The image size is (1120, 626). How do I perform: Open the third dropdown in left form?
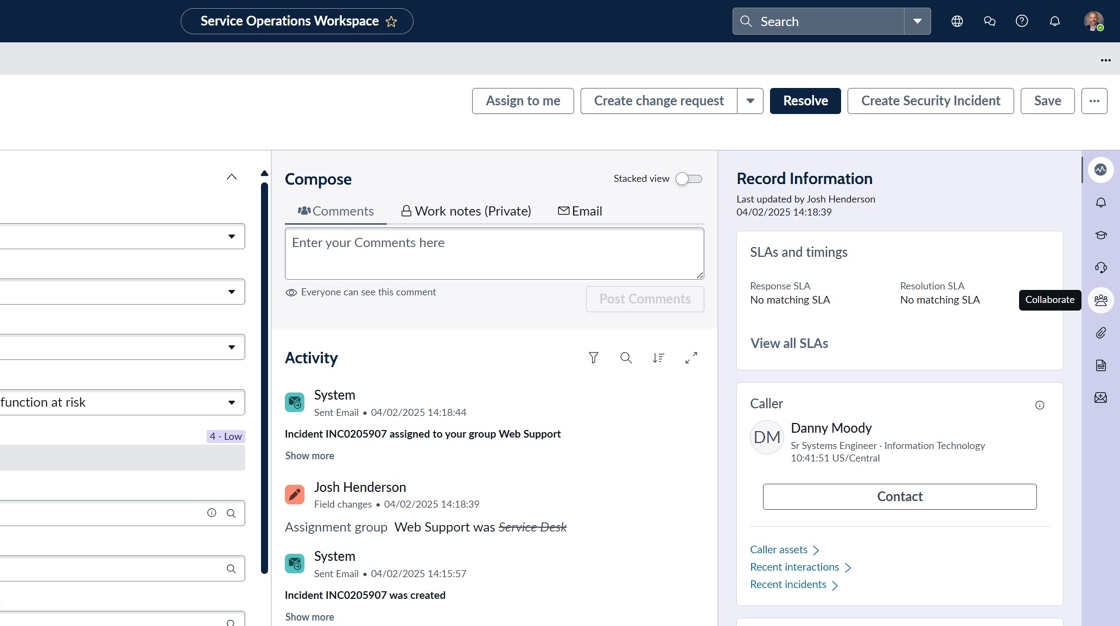(122, 347)
